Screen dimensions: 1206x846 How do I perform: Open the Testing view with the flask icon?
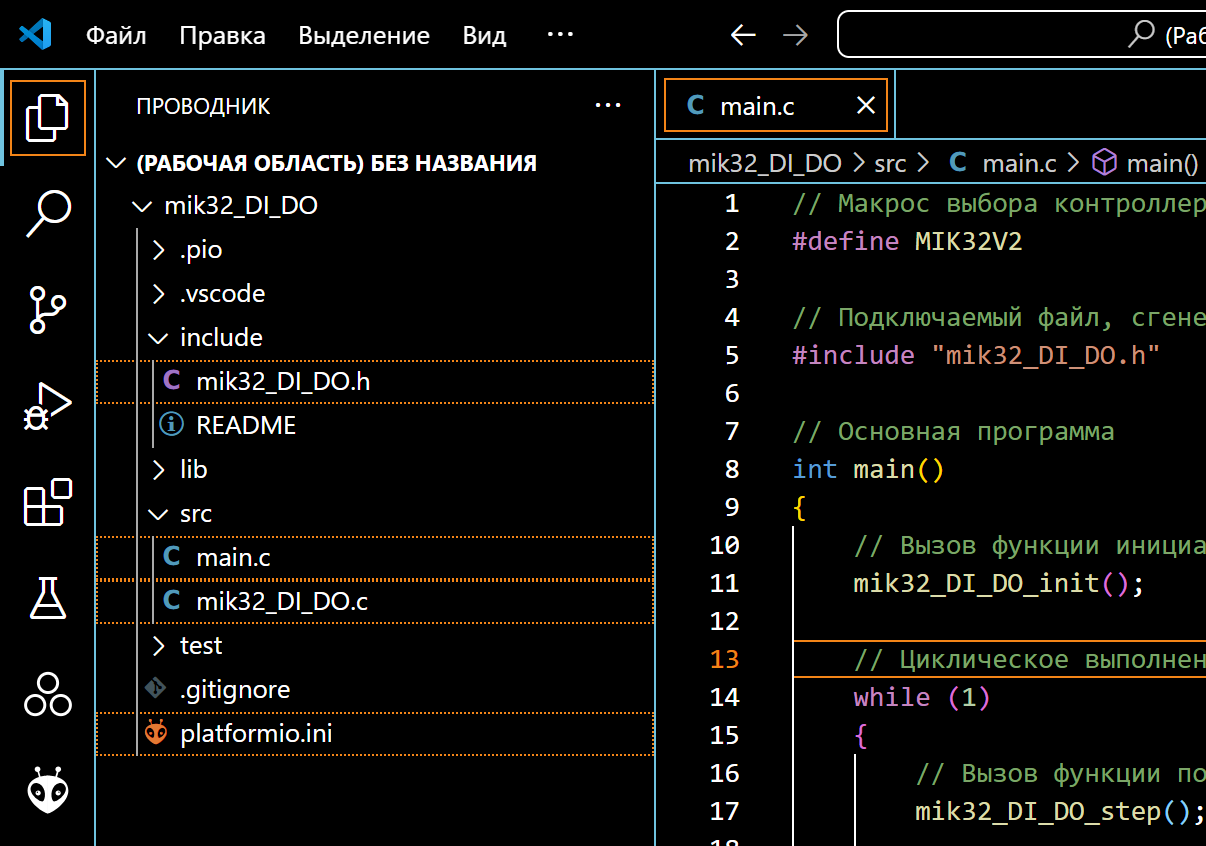(x=46, y=599)
